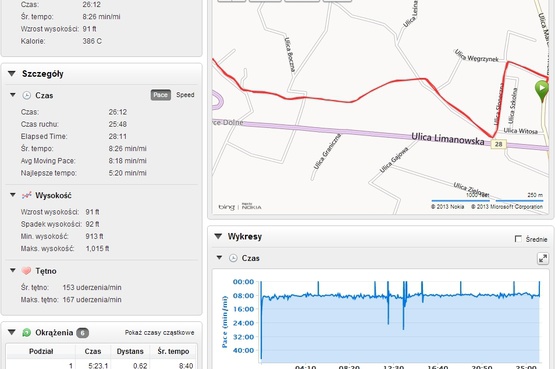The height and width of the screenshot is (369, 555).
Task: Expand the Czas chart to fullscreen
Action: tap(543, 259)
